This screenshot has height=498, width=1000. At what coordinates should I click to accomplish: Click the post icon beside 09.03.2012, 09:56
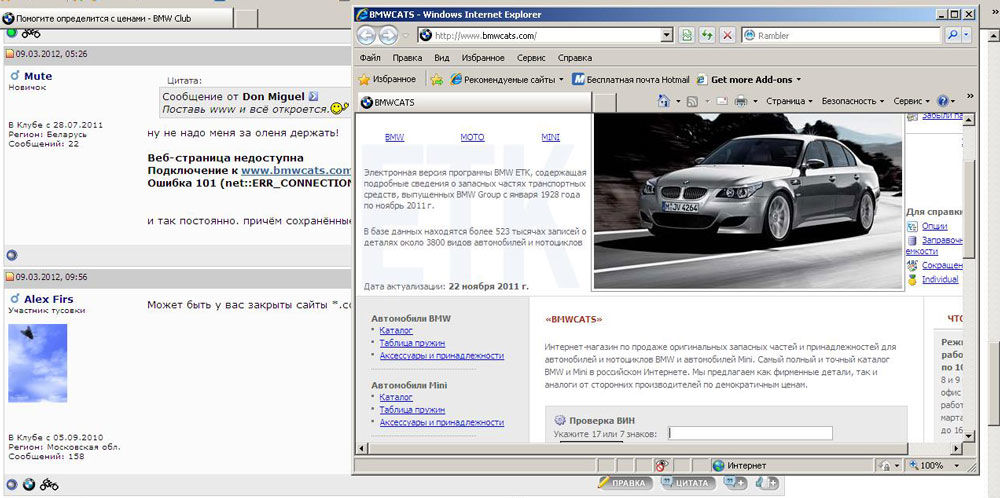pyautogui.click(x=10, y=277)
